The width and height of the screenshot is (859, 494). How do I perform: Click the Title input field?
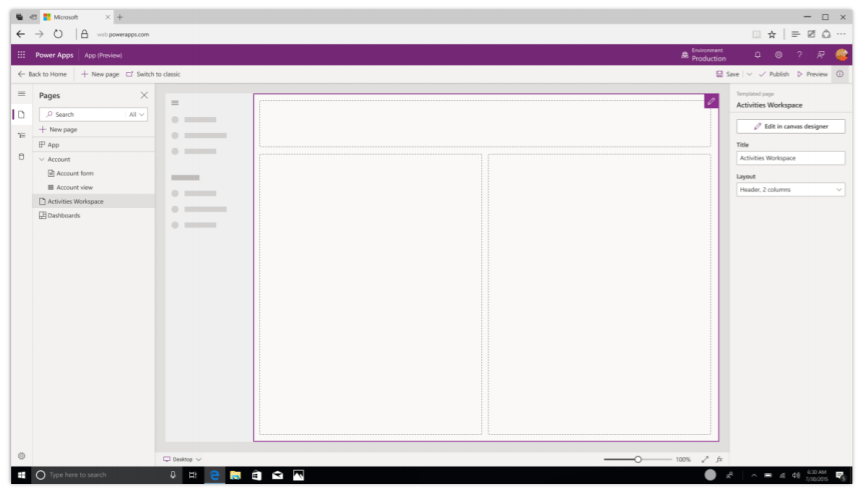pyautogui.click(x=790, y=158)
